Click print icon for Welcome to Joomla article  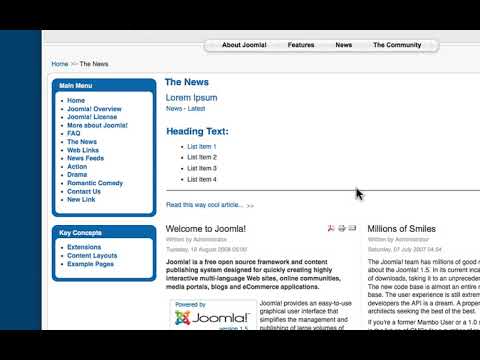click(342, 228)
